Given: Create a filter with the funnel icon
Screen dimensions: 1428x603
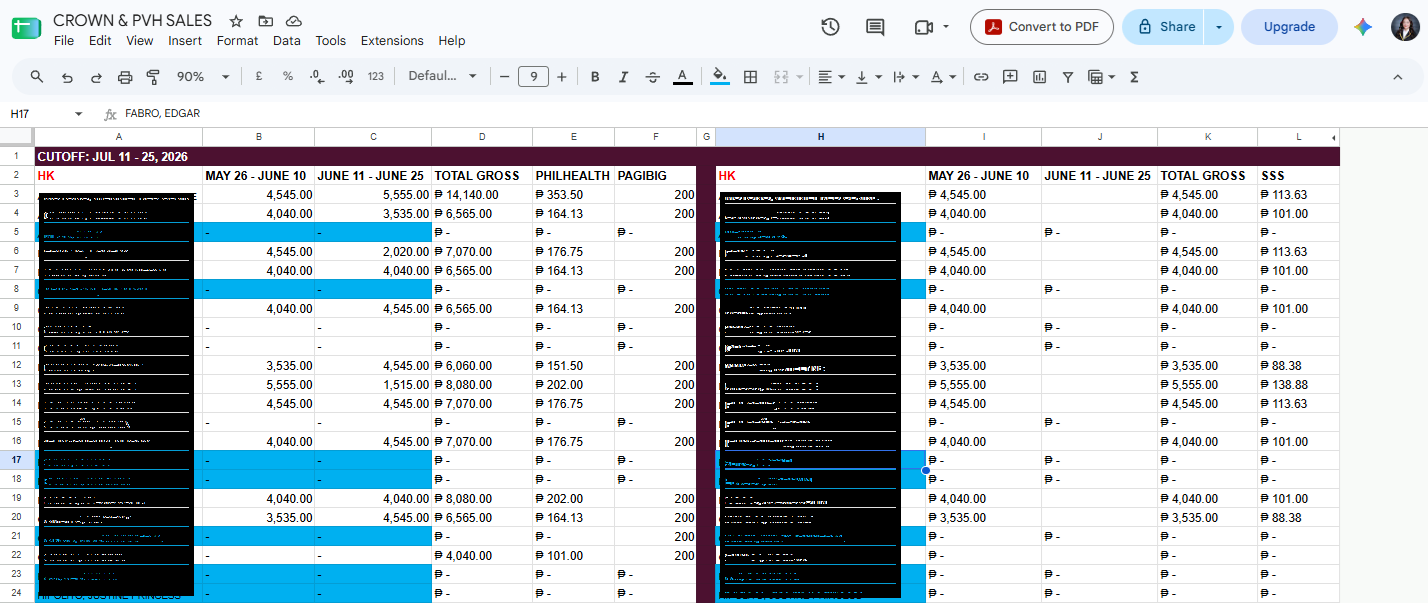Looking at the screenshot, I should (1068, 77).
